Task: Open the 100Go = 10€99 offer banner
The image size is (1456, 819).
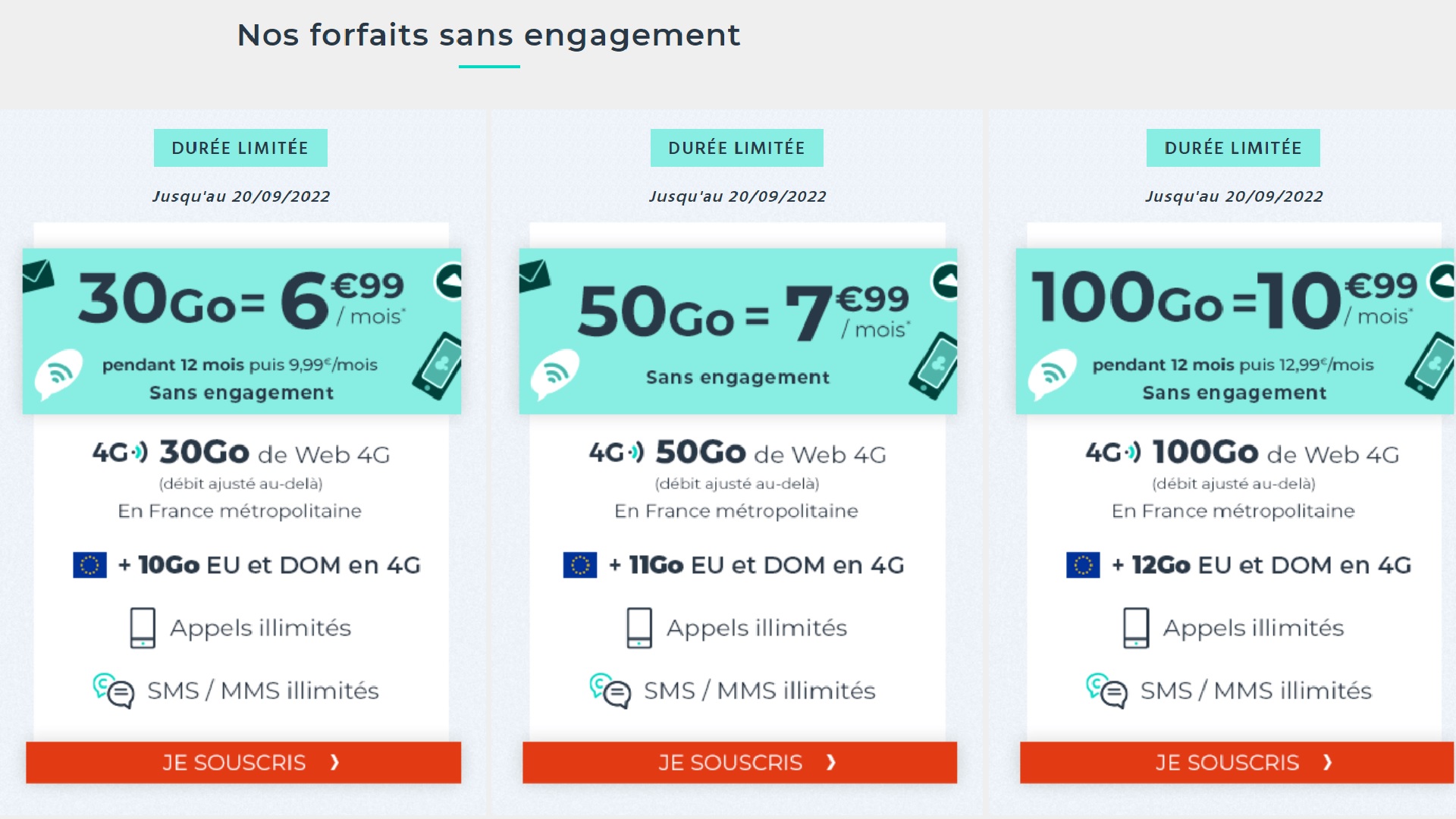Action: (x=1235, y=331)
